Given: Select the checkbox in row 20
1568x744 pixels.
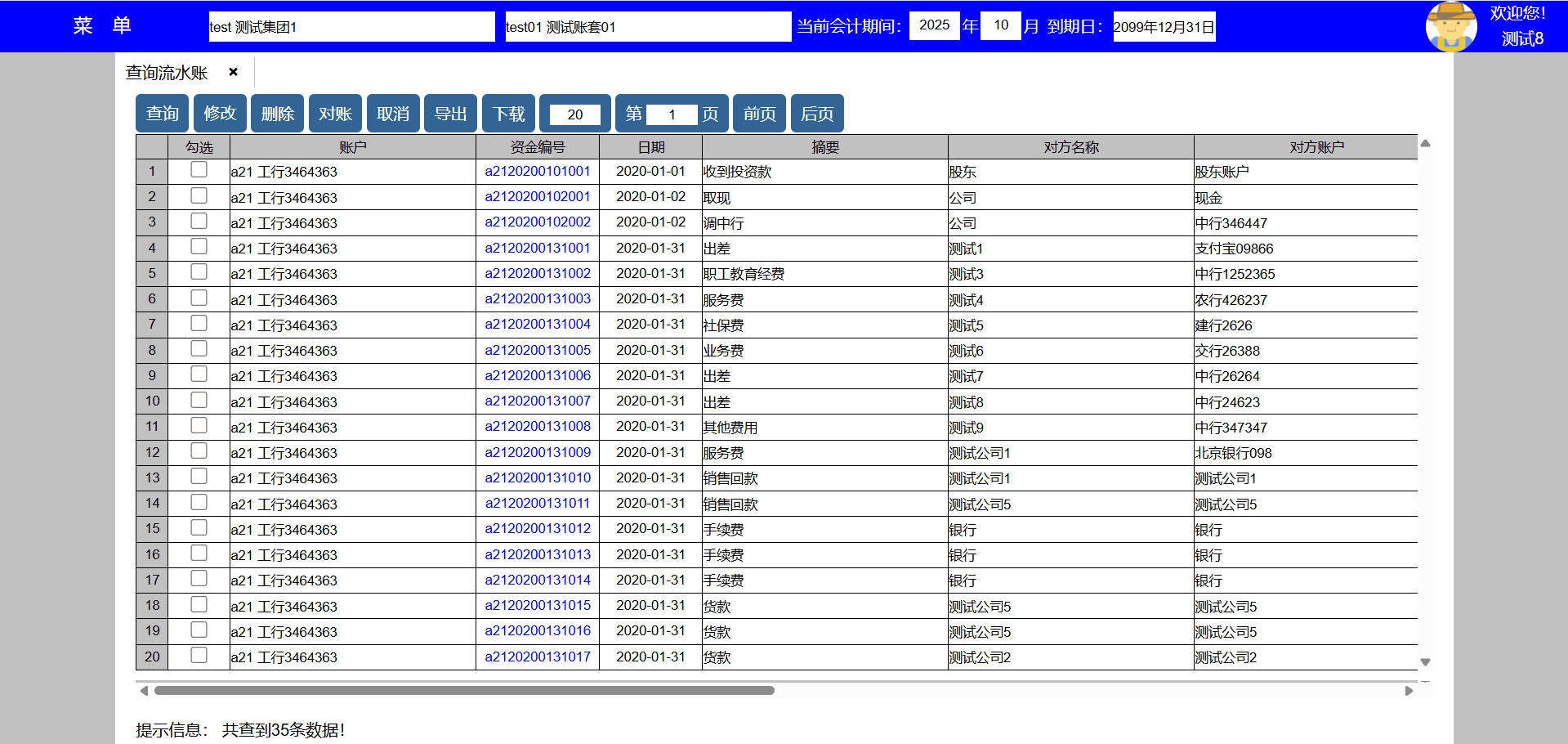Looking at the screenshot, I should 199,656.
